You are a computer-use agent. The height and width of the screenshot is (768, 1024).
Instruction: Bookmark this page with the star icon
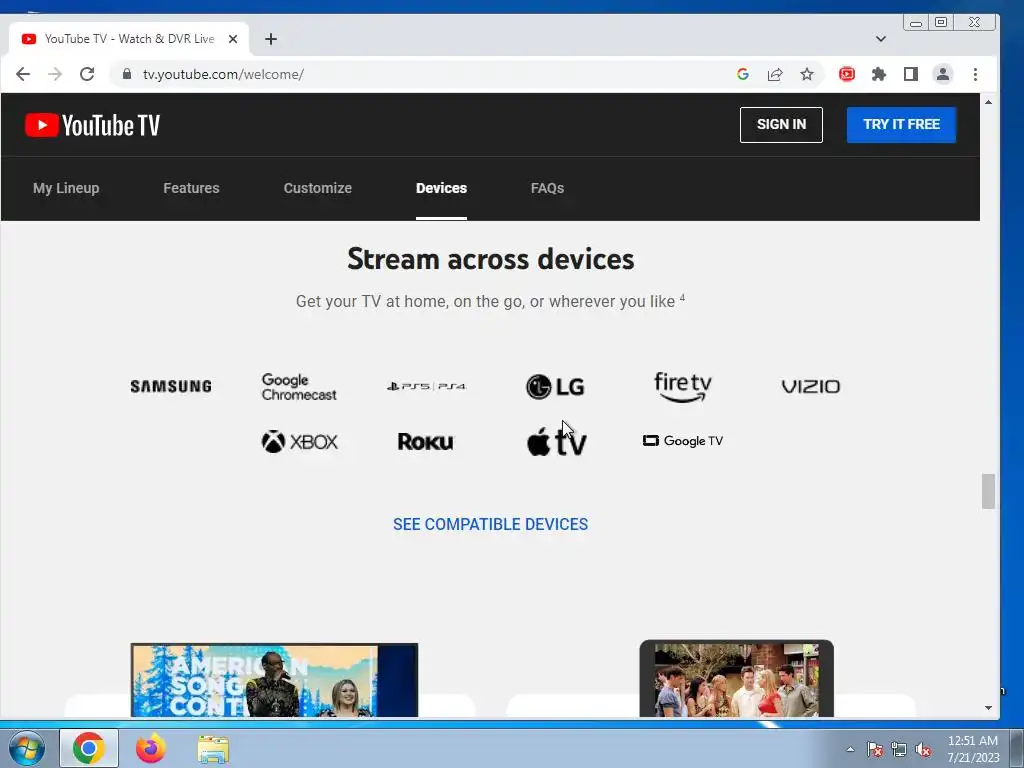[807, 74]
